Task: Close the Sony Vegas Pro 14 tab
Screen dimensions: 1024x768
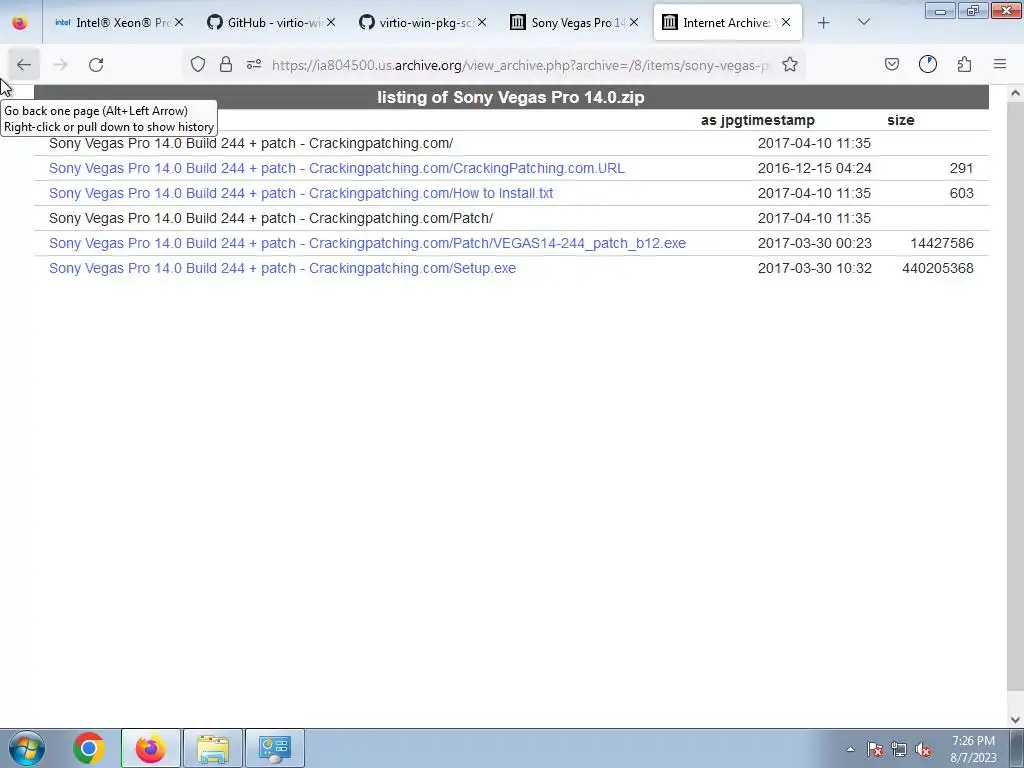Action: point(634,22)
